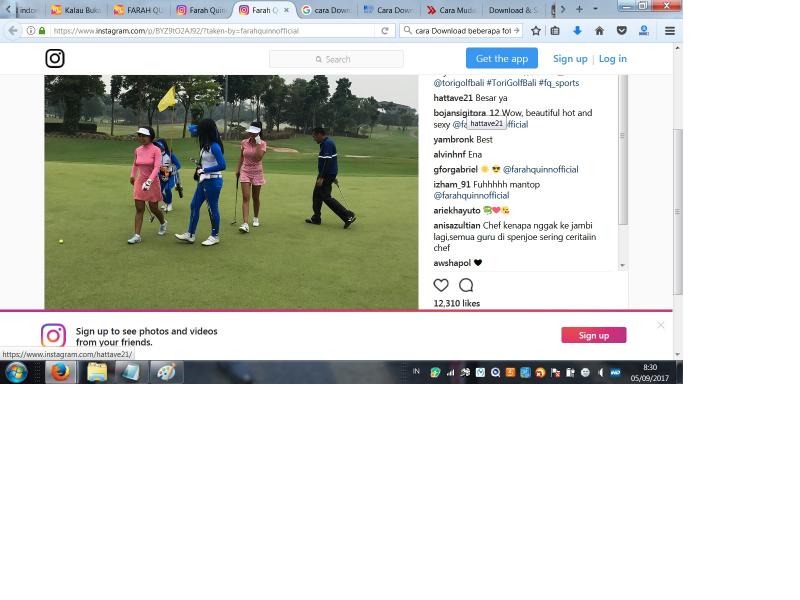Switch to FARAH QU tab

pyautogui.click(x=138, y=10)
